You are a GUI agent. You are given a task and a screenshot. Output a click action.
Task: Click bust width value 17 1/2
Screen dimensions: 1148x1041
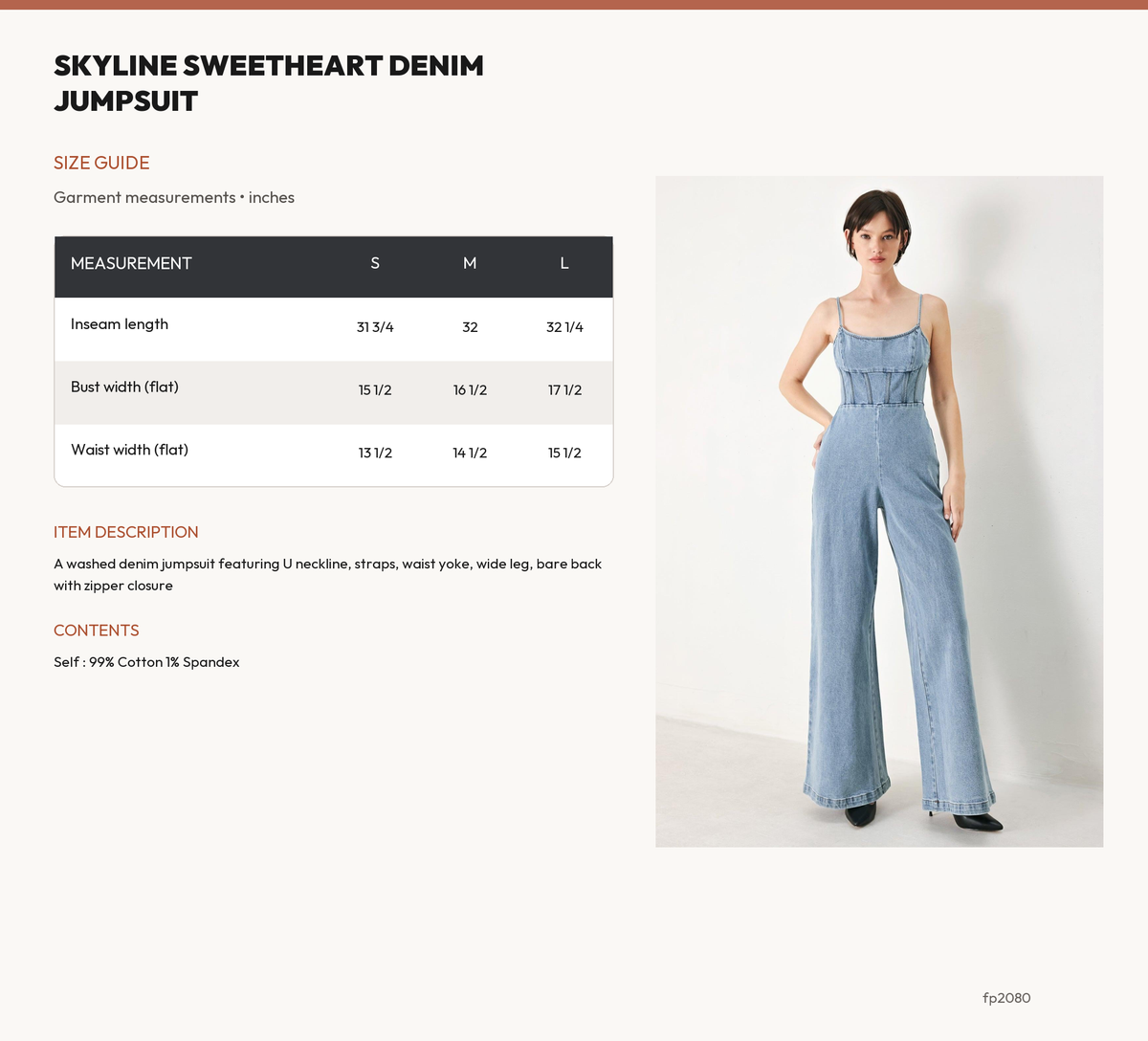point(564,390)
